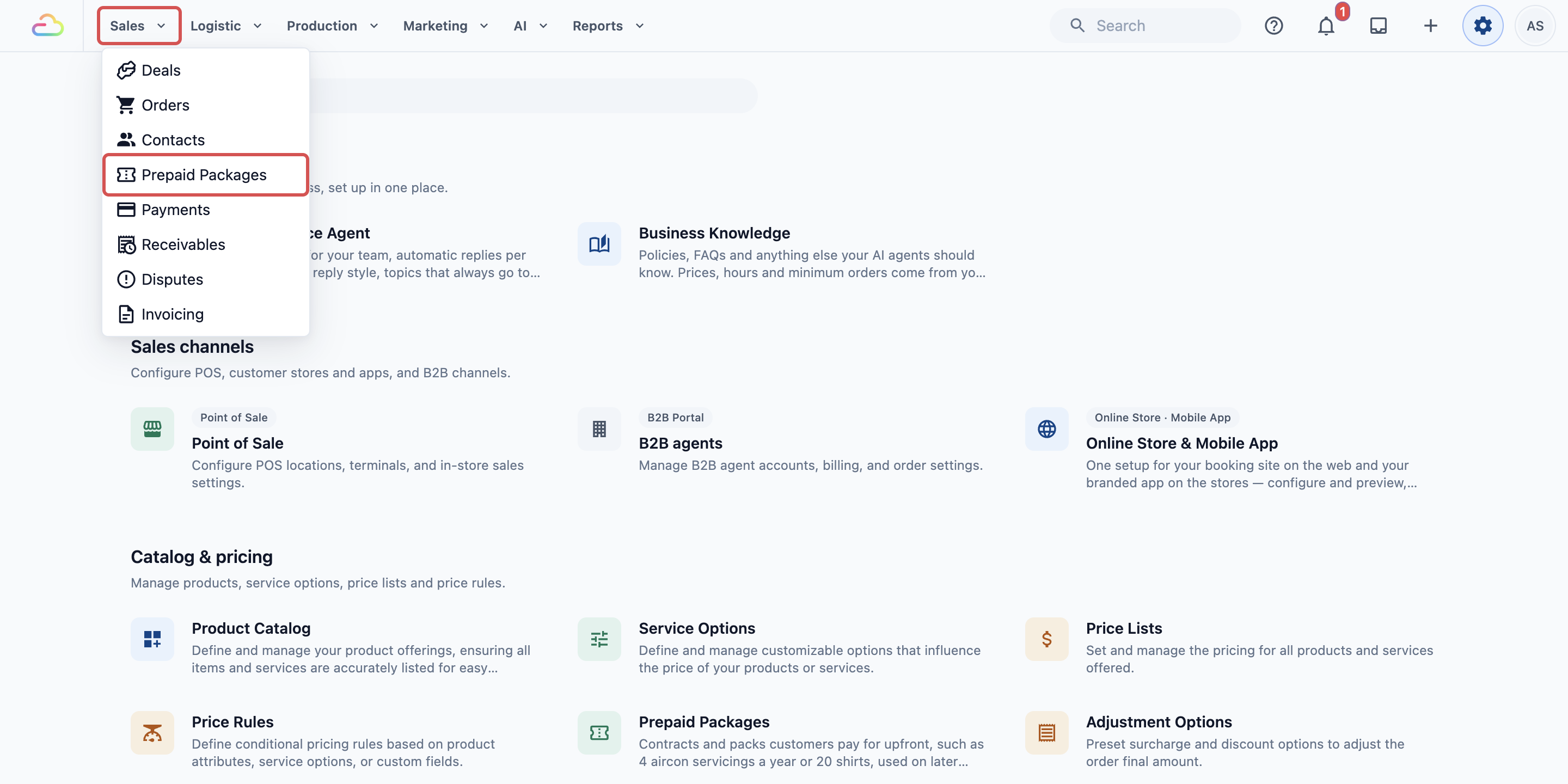1568x784 pixels.
Task: Select Invoicing from Sales menu
Action: [x=206, y=314]
